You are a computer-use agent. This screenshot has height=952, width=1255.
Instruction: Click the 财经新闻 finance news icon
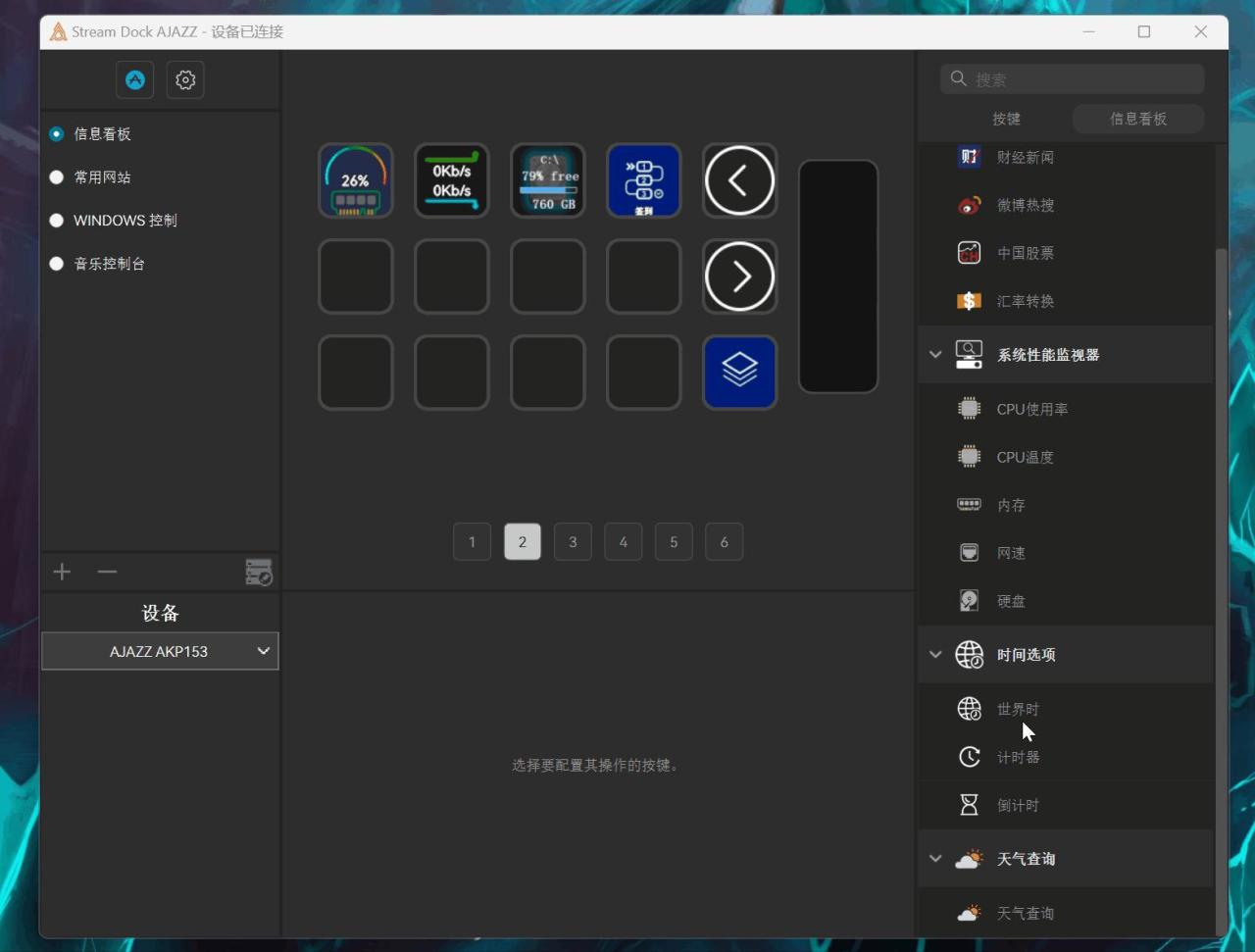pyautogui.click(x=969, y=157)
